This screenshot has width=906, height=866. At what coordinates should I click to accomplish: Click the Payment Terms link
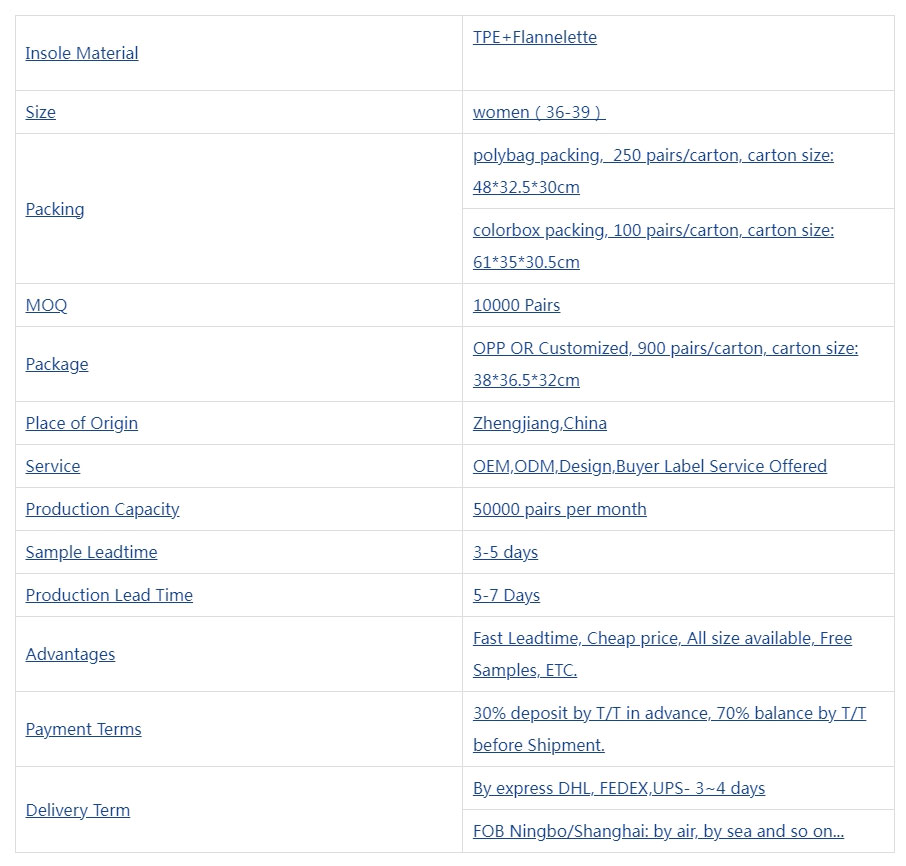click(83, 729)
